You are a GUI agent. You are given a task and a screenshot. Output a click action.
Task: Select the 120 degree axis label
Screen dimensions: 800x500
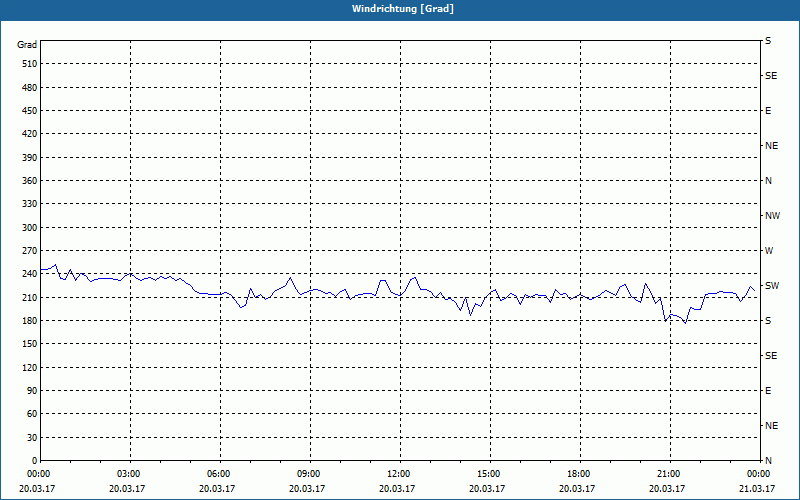coord(30,367)
